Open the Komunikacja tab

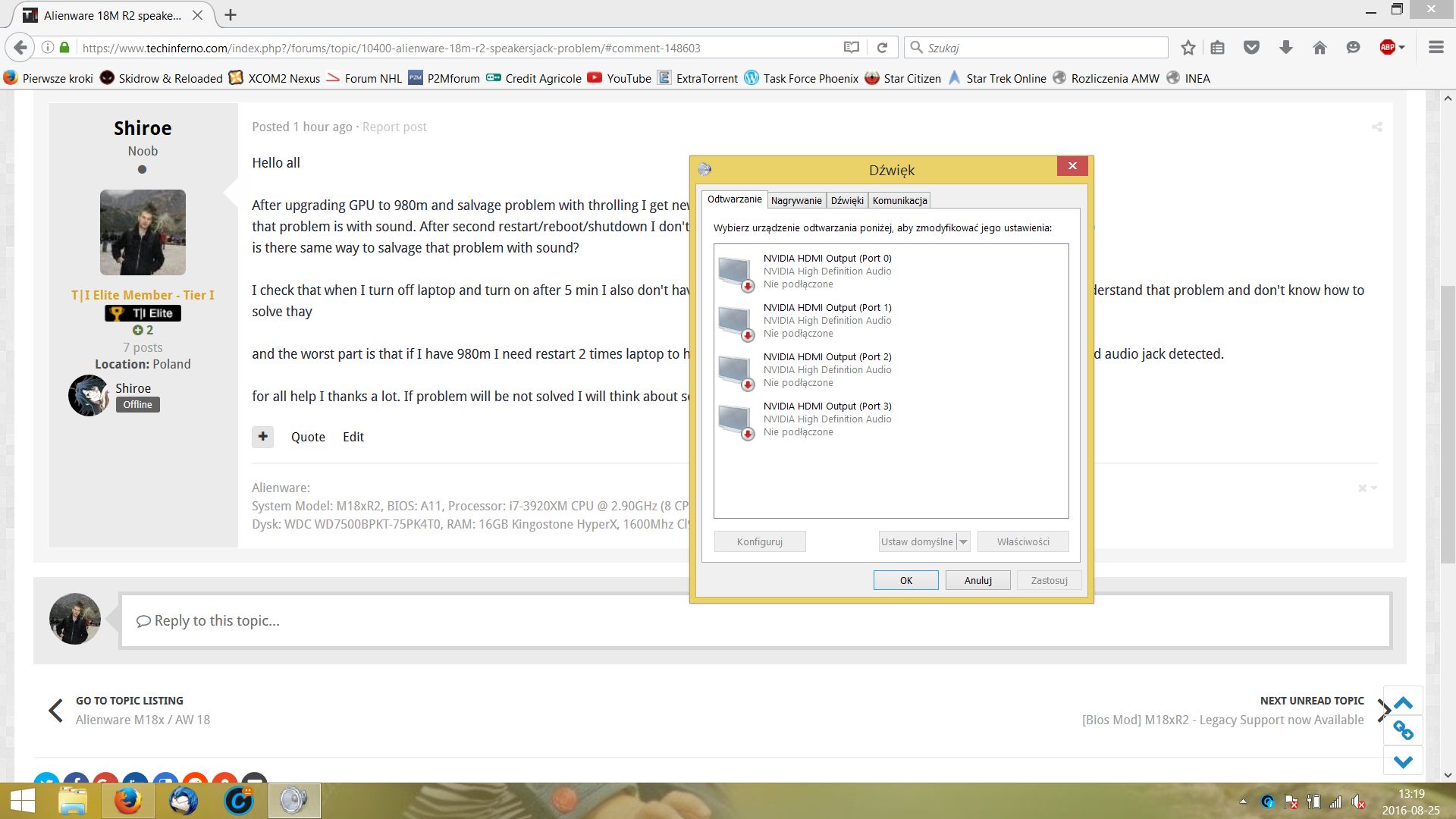[899, 200]
